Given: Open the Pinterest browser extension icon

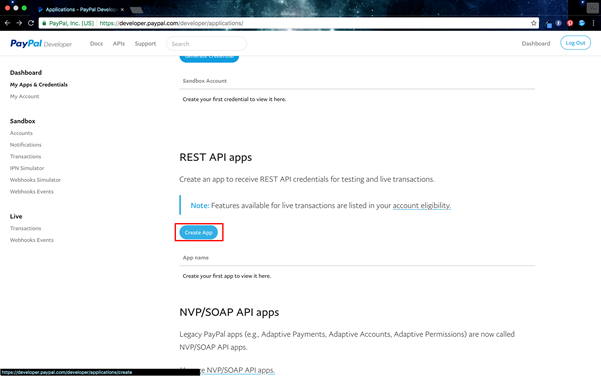Looking at the screenshot, I should point(570,23).
